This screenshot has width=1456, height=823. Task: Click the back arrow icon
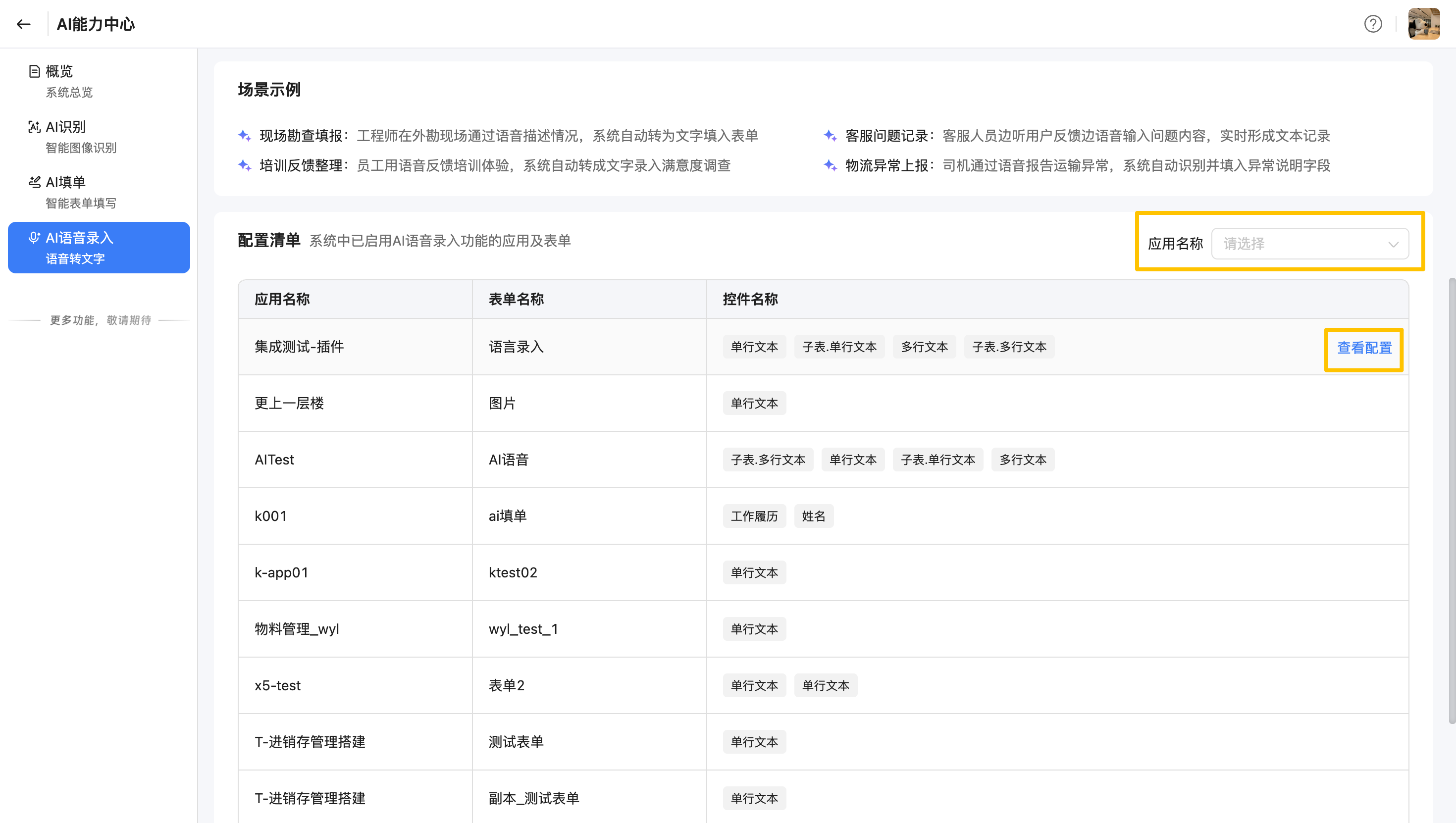(23, 24)
